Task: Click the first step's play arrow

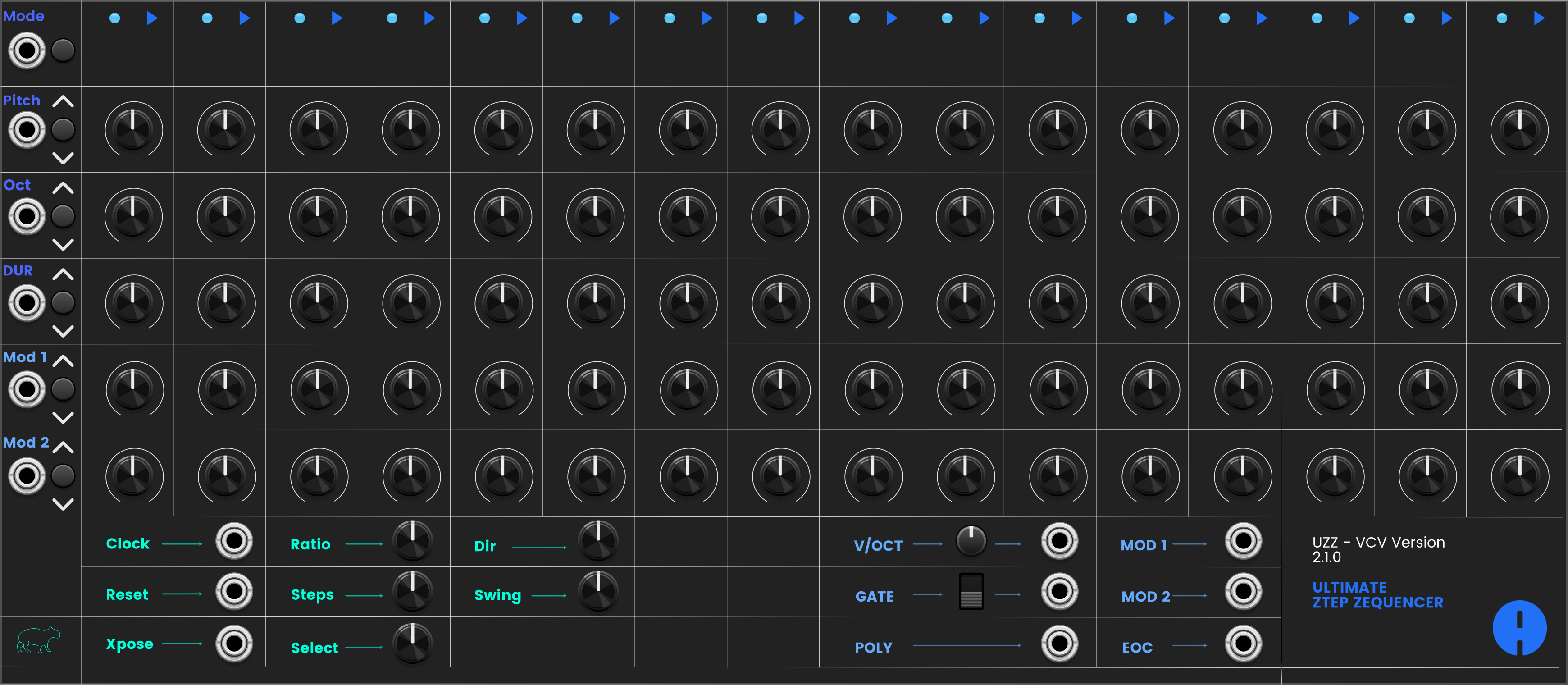Action: [152, 18]
